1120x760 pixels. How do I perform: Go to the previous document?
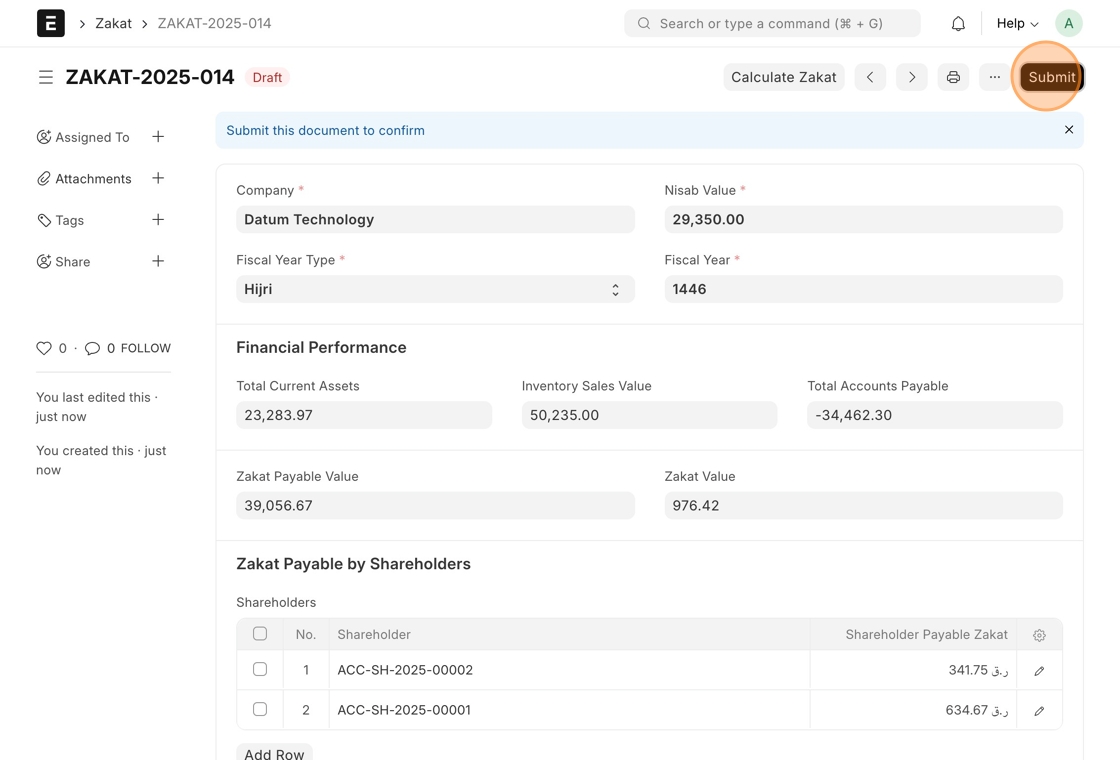[x=870, y=77]
